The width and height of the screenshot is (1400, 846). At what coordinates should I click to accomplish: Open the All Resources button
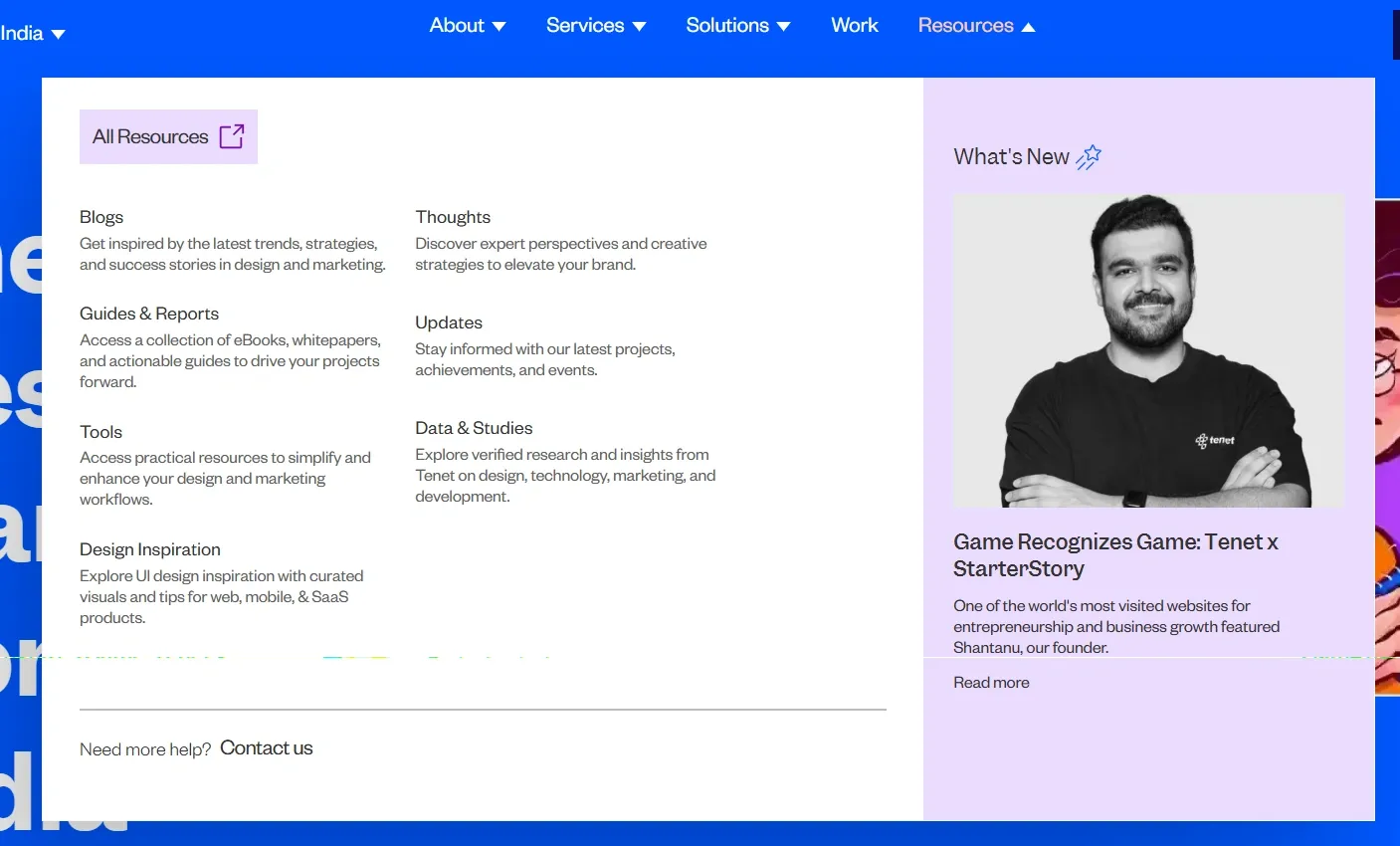tap(168, 136)
